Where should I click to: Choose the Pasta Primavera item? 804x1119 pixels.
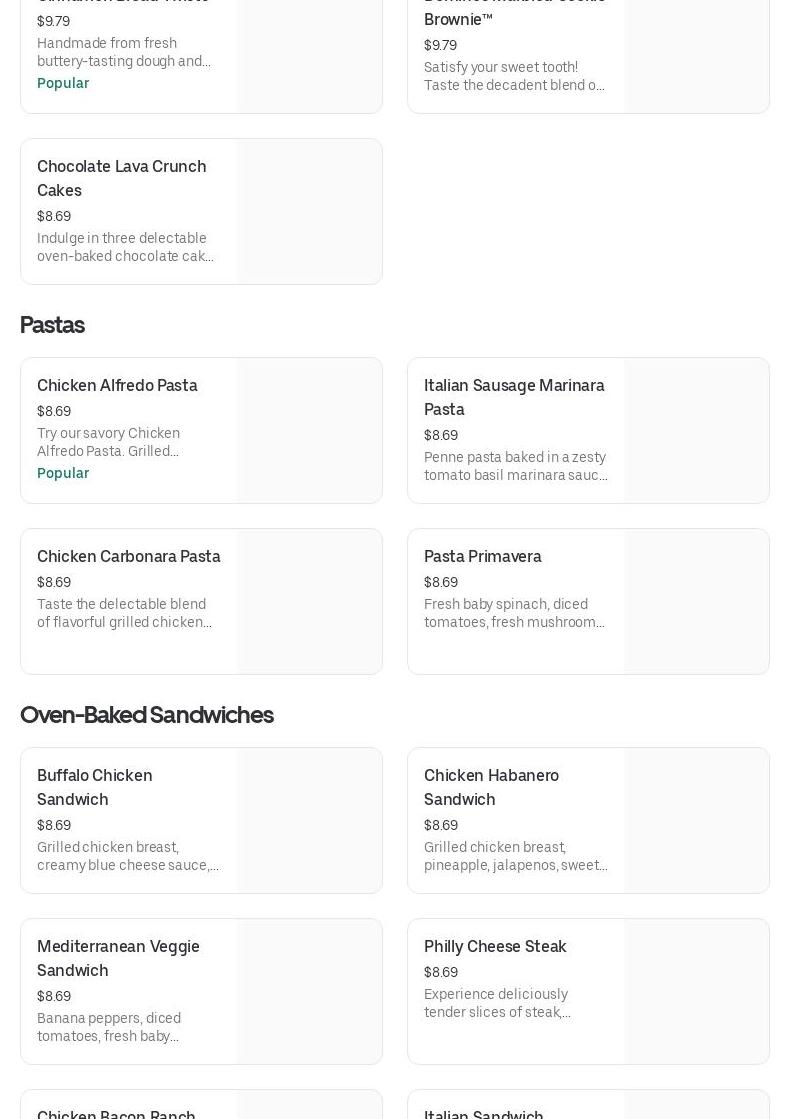[482, 557]
